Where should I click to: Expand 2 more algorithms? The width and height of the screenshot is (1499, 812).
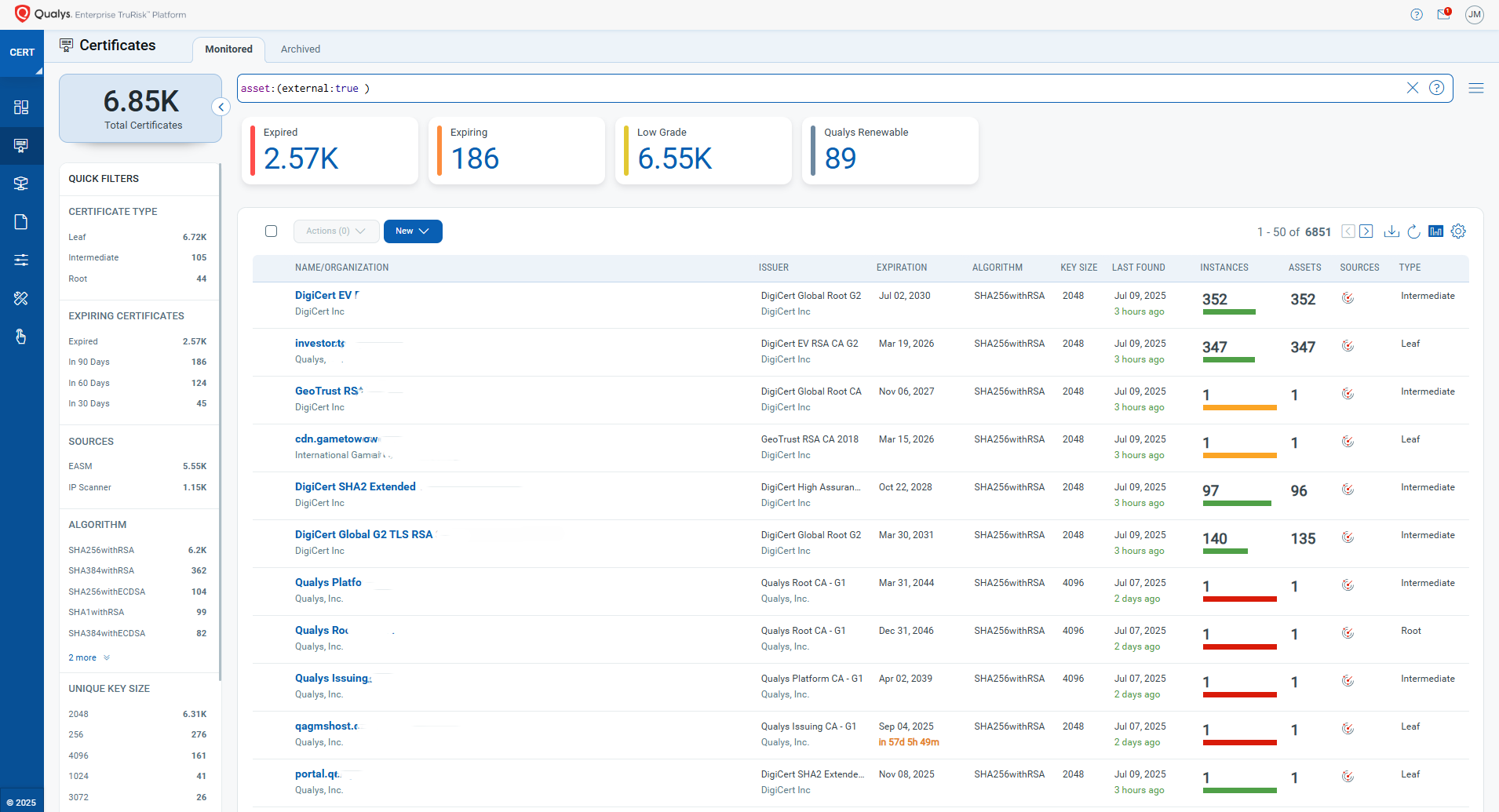[x=89, y=657]
